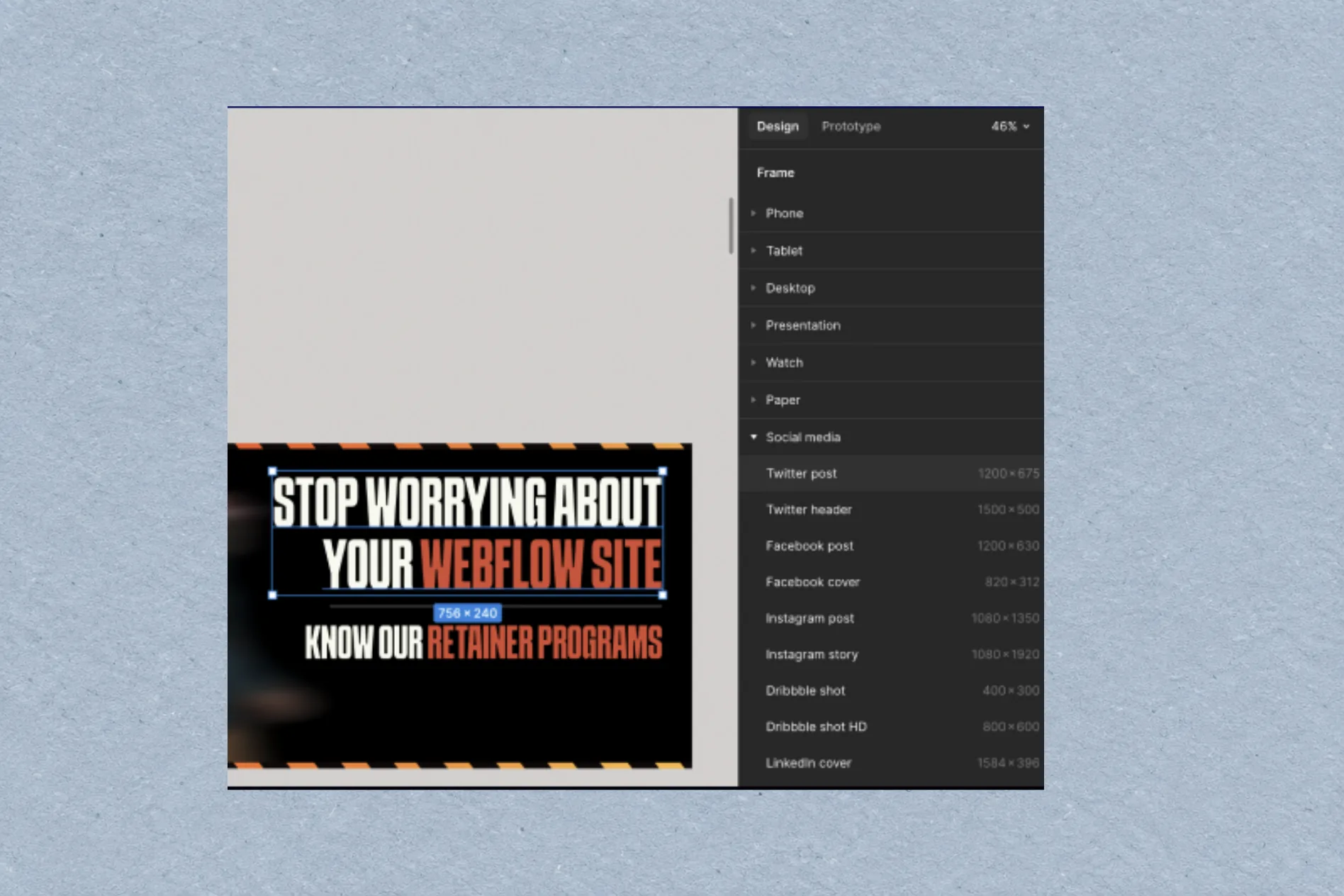Click the 'RETAINER PROGRAMS' orange text
The height and width of the screenshot is (896, 1344).
[544, 642]
